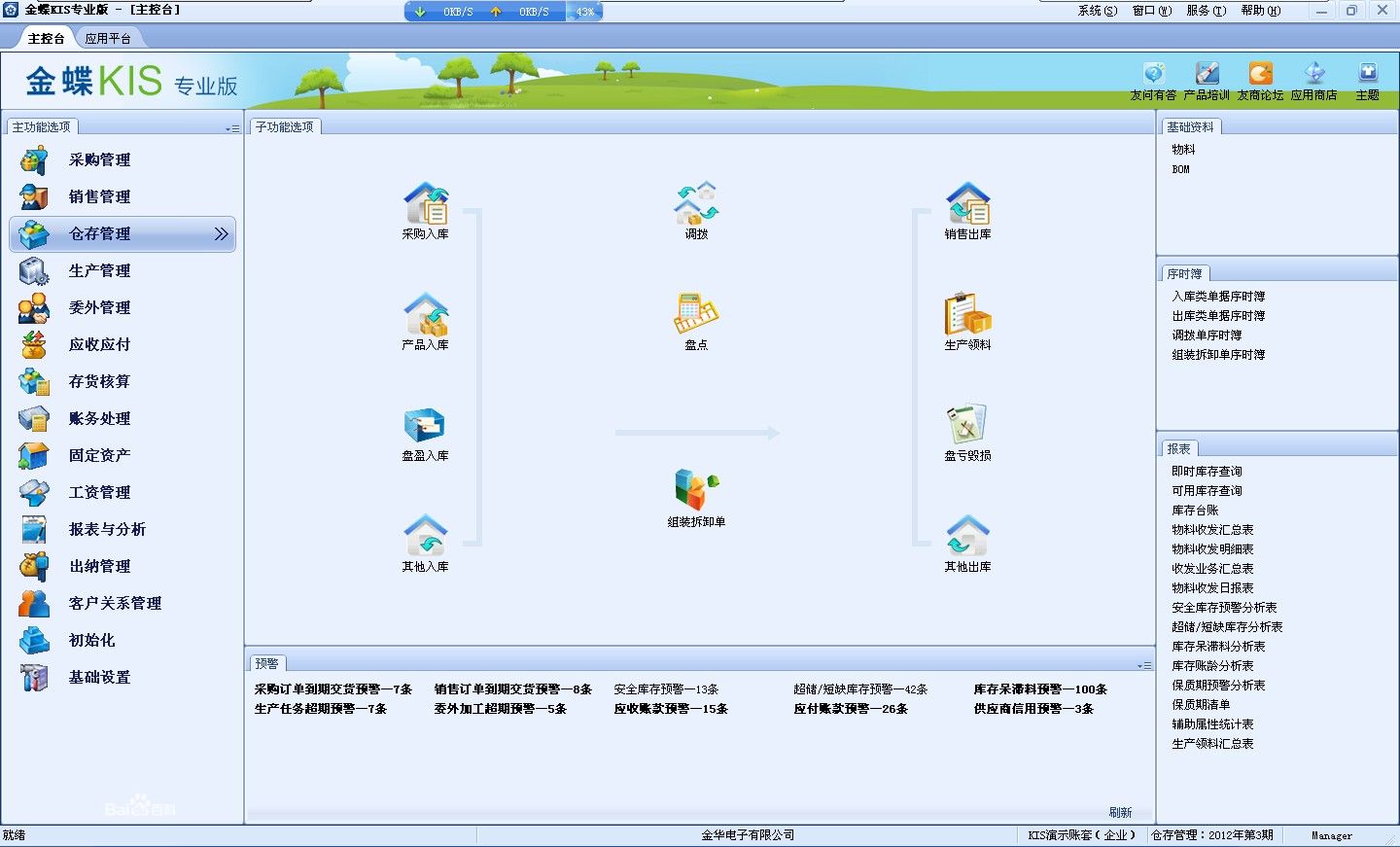This screenshot has height=847, width=1400.
Task: Open the 生产领料汇总表 report
Action: pos(1212,744)
